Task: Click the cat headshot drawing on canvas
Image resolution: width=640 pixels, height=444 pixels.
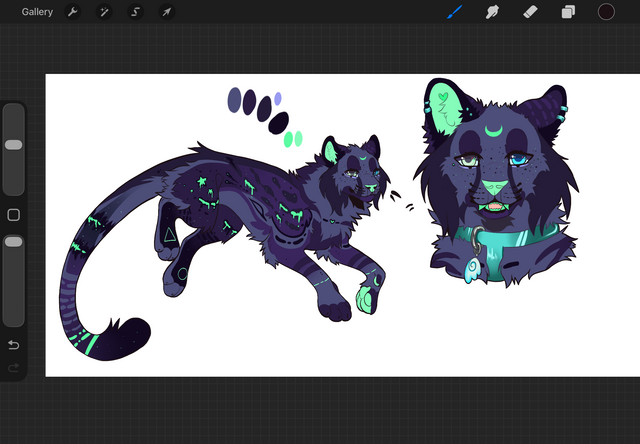Action: pyautogui.click(x=496, y=182)
